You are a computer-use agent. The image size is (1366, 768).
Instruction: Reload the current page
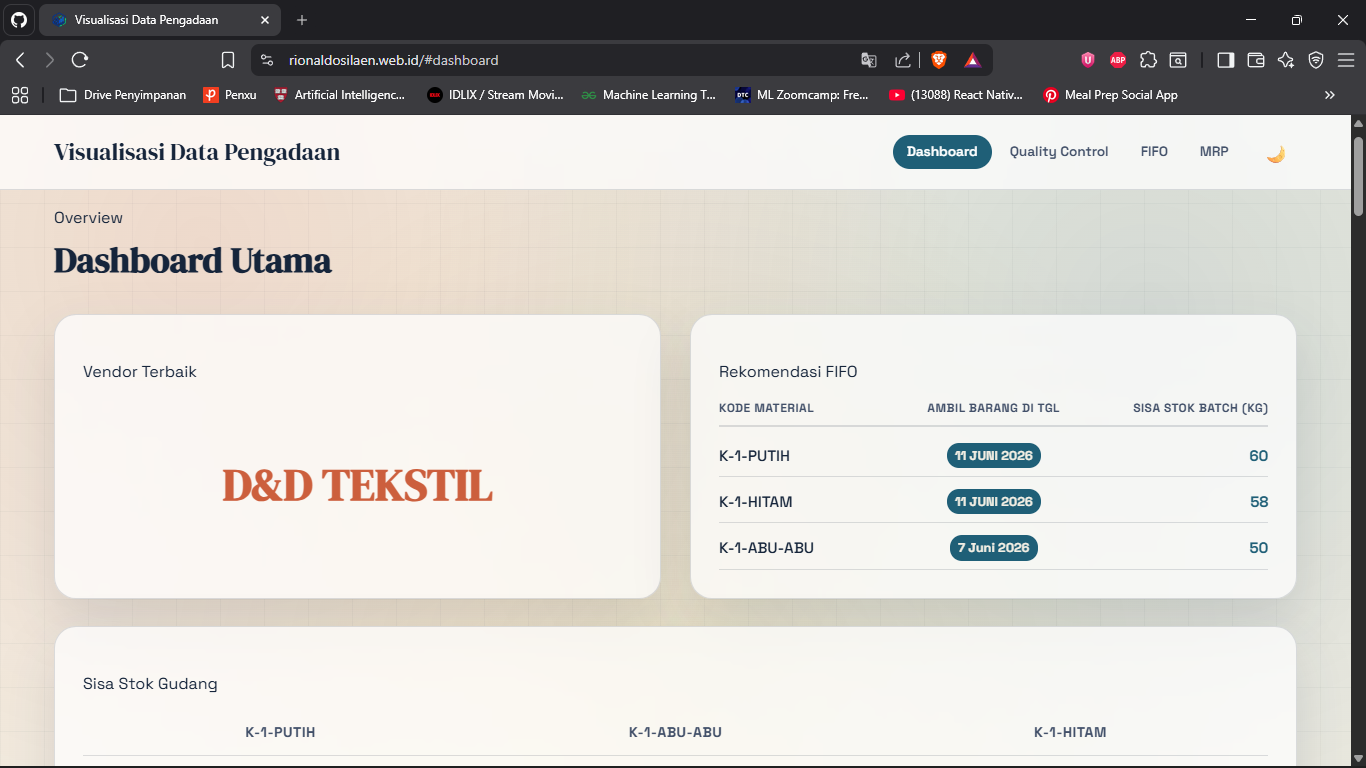(81, 60)
